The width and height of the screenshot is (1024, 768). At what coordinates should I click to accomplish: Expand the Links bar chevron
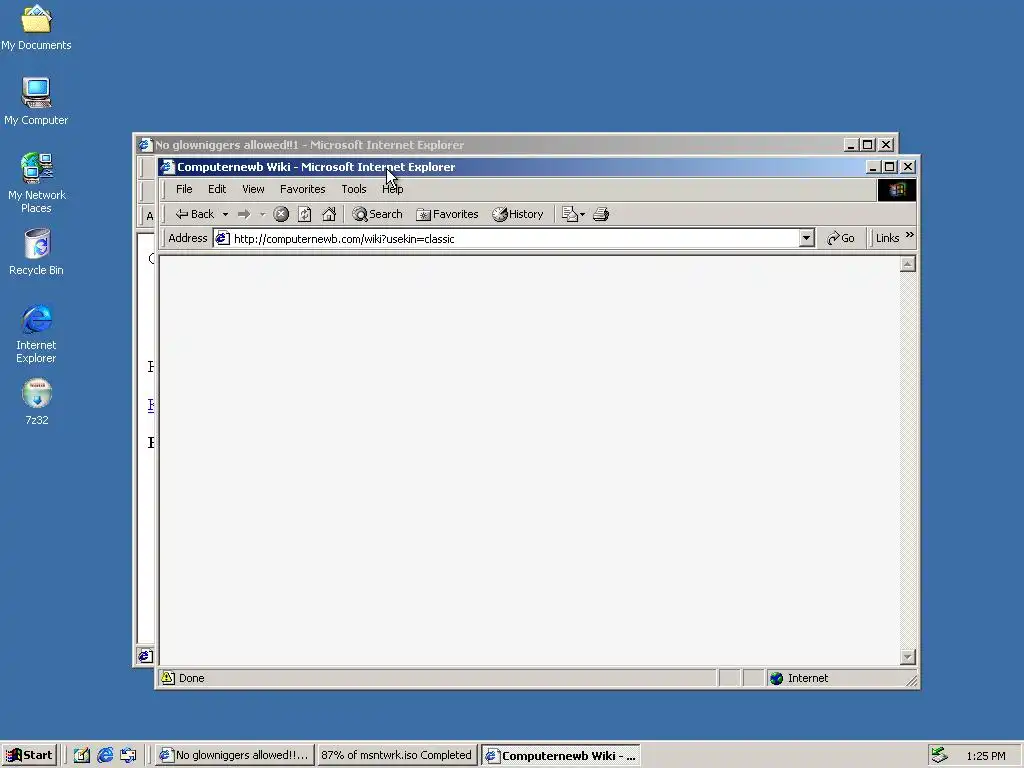910,234
